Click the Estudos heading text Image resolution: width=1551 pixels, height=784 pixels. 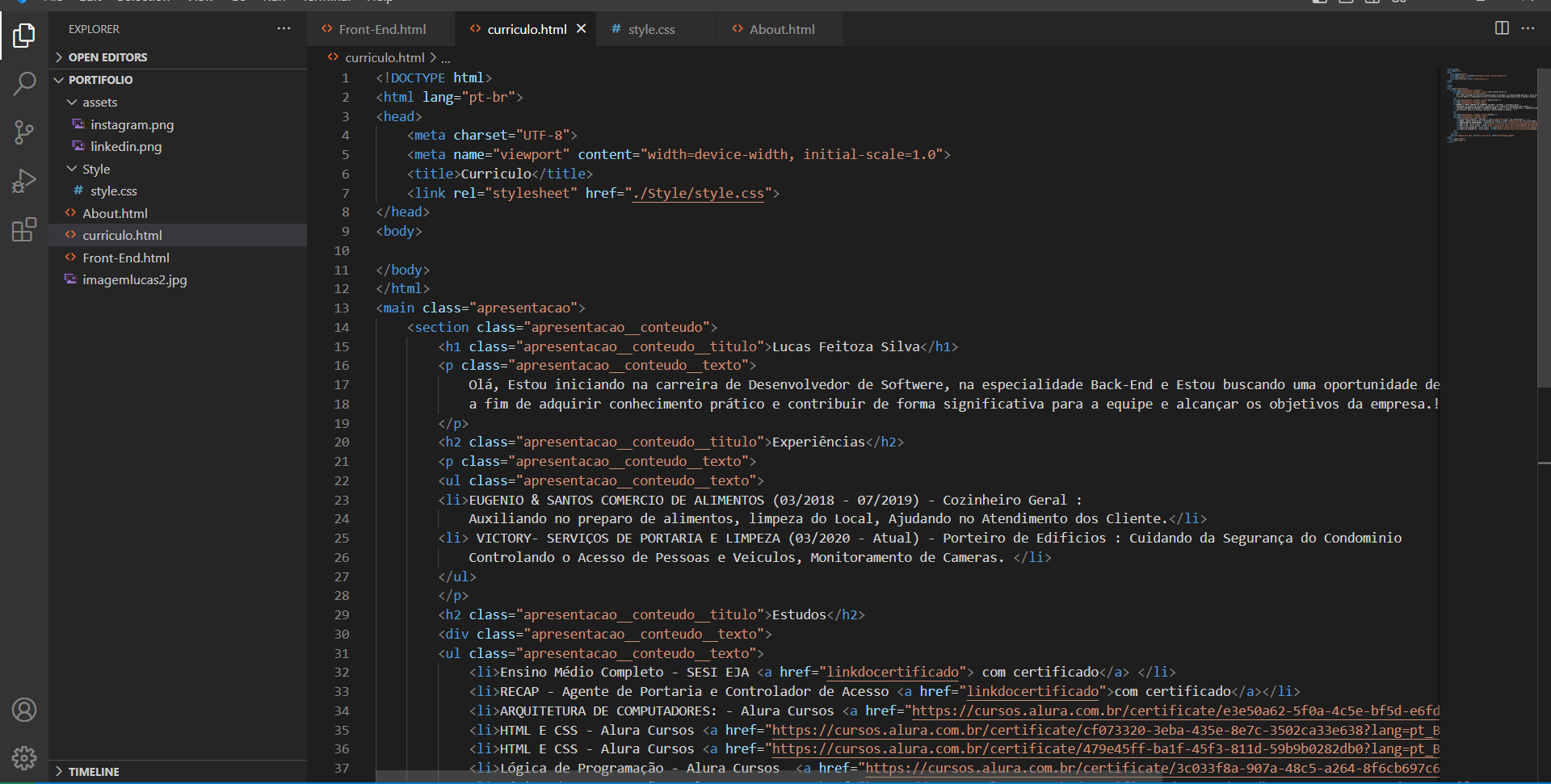[x=799, y=614]
